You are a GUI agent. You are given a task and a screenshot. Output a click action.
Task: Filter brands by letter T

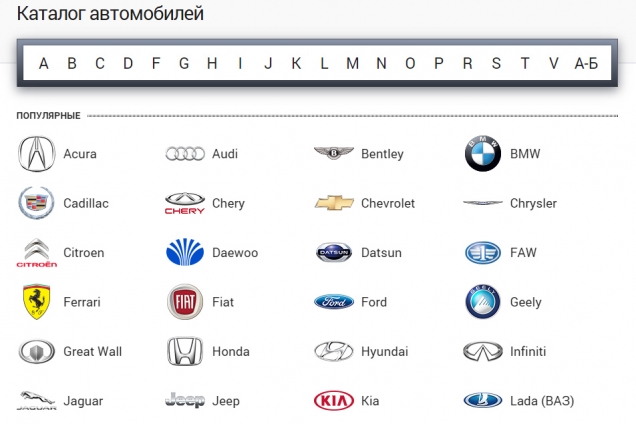(525, 63)
